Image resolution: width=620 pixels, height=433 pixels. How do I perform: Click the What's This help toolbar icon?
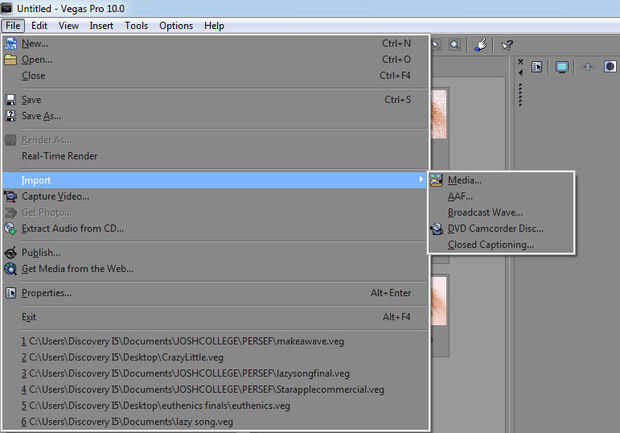pyautogui.click(x=507, y=45)
